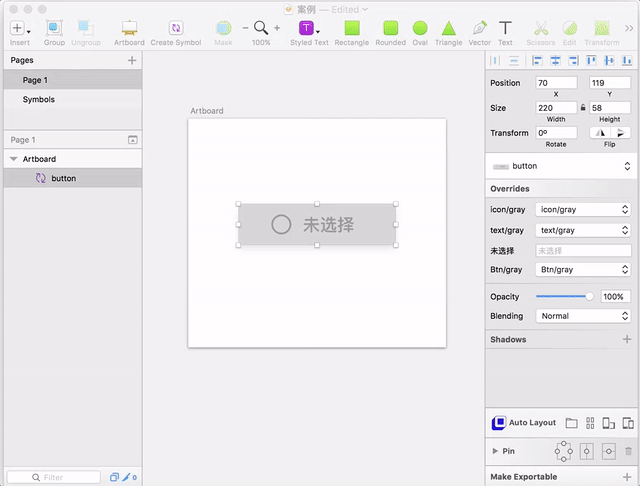640x486 pixels.
Task: Click the Ungroup toolbar icon
Action: coord(86,28)
